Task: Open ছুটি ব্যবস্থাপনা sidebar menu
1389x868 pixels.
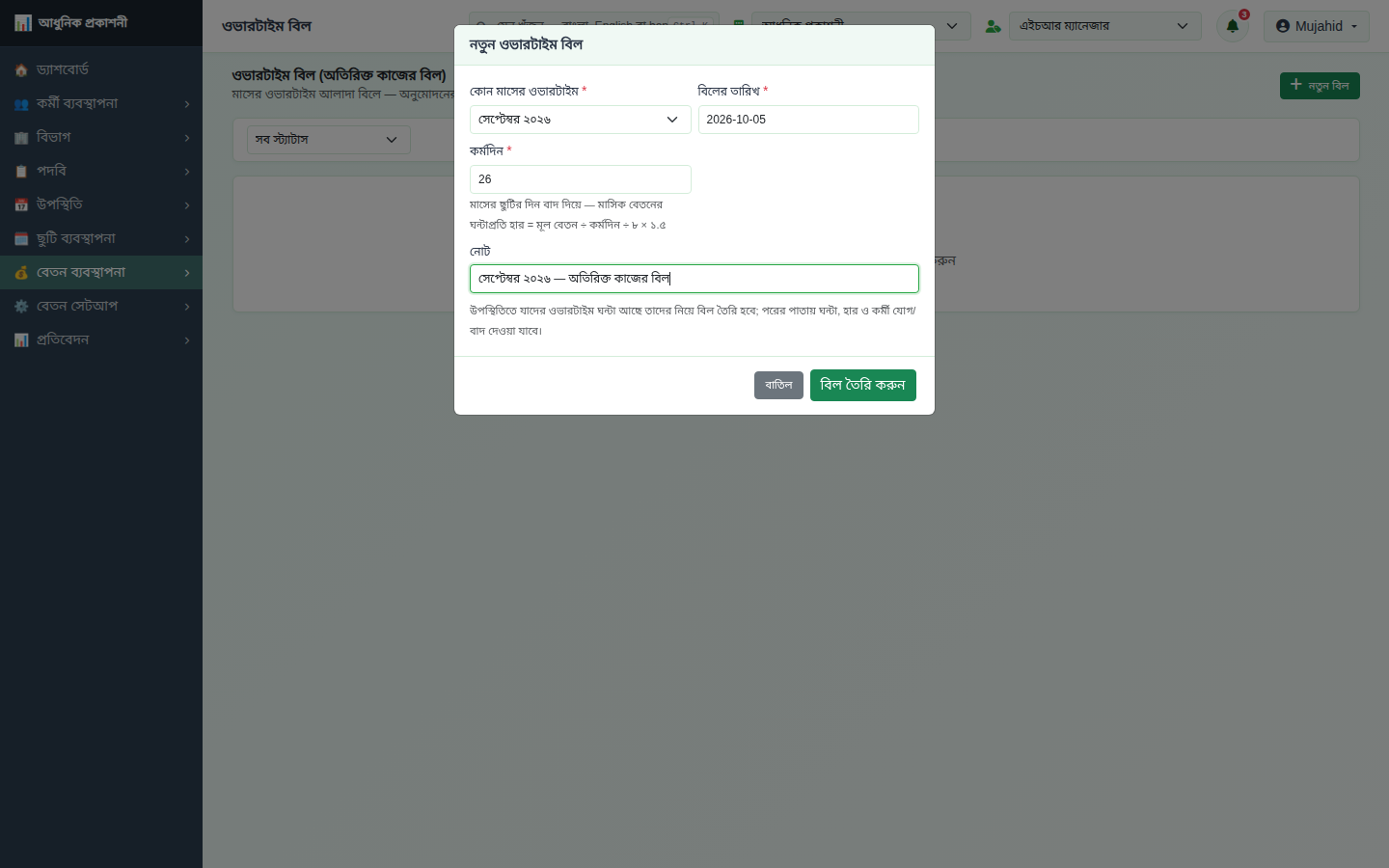Action: 101,239
